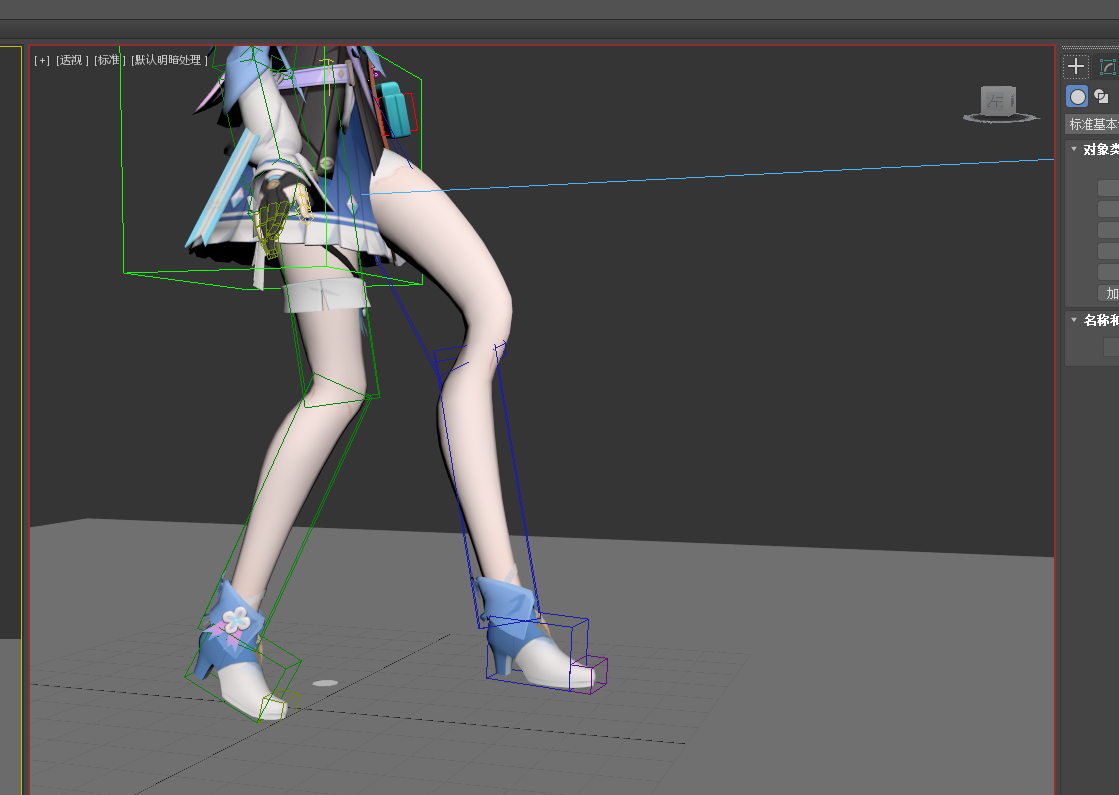Click the 加 object type button
1119x795 pixels.
click(x=1108, y=293)
